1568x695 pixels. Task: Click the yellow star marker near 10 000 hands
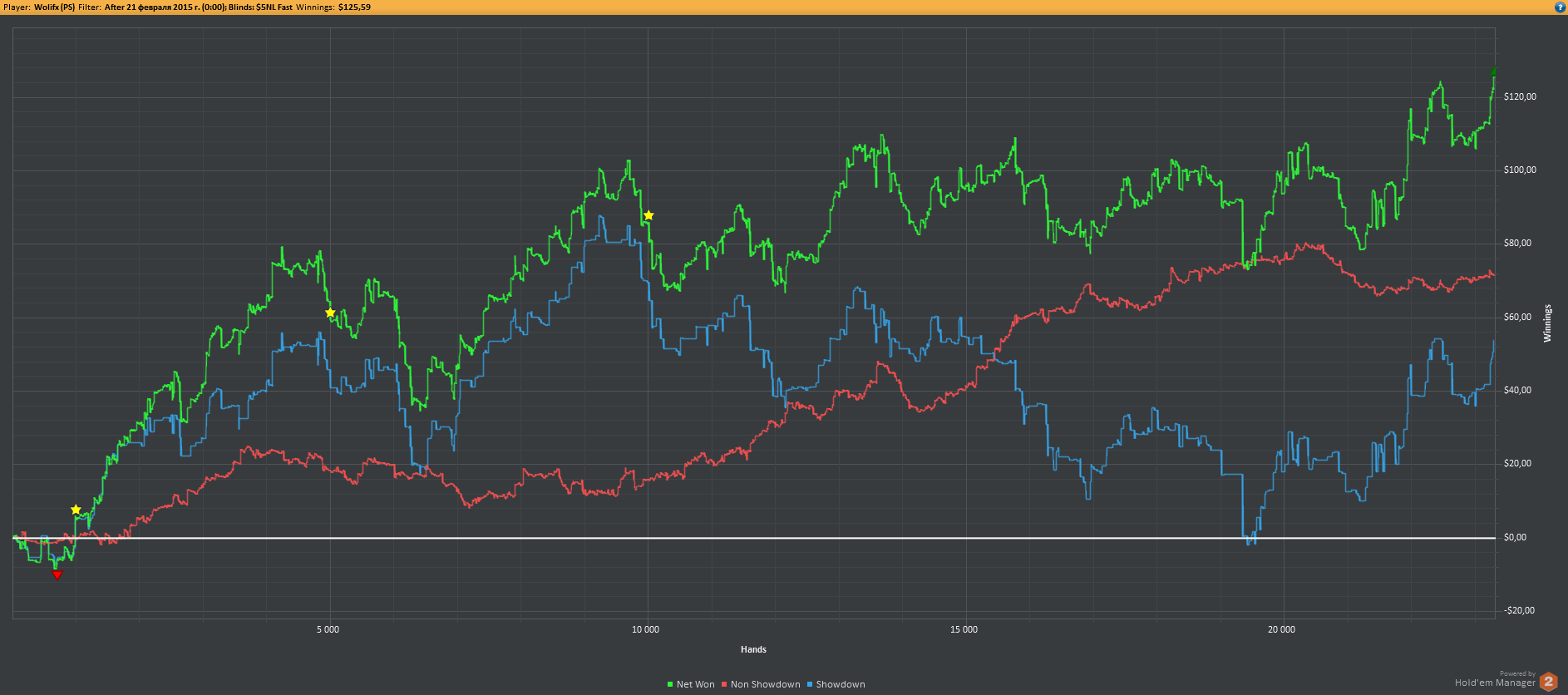tap(648, 215)
